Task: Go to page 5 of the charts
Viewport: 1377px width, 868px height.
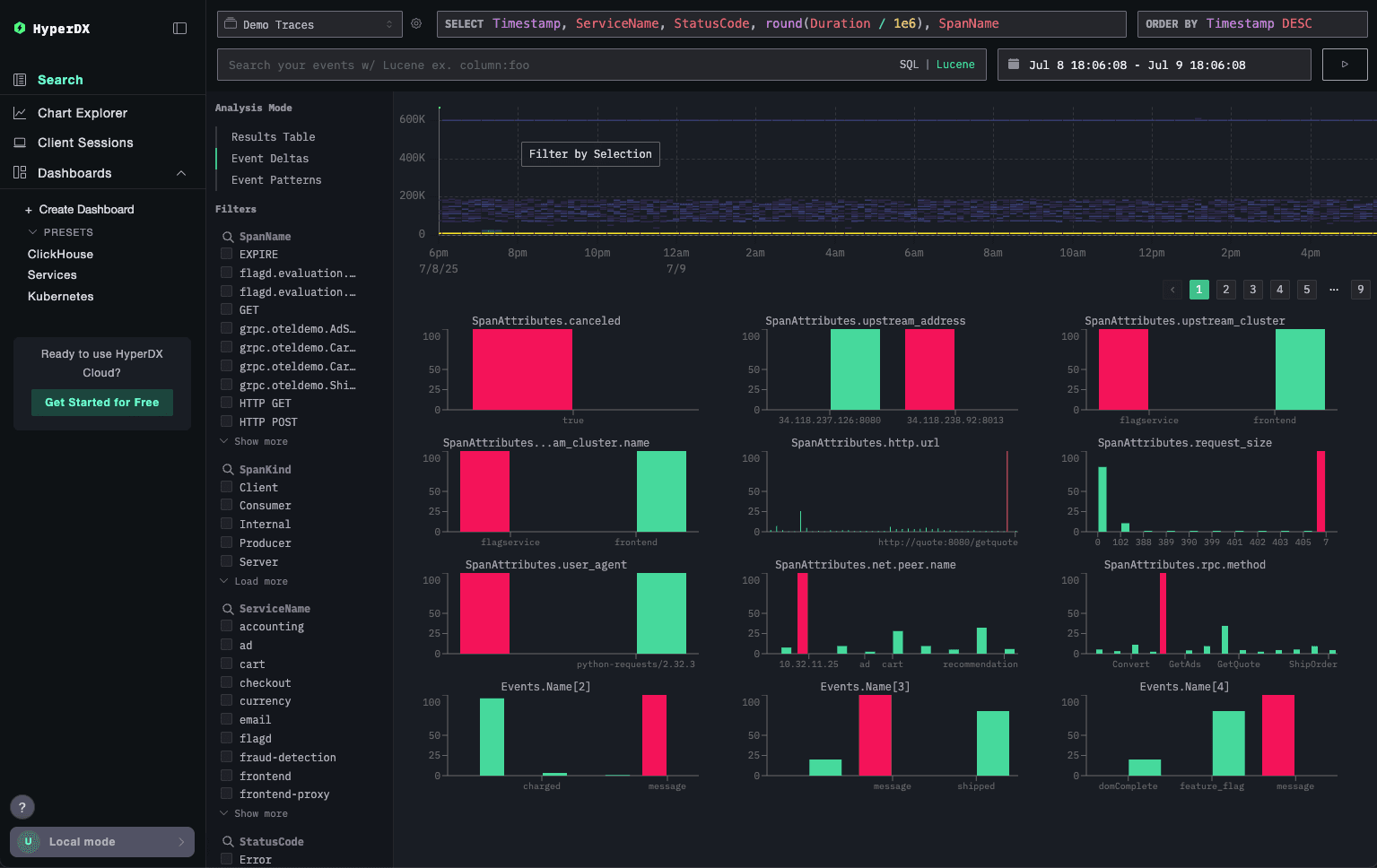Action: click(1307, 290)
